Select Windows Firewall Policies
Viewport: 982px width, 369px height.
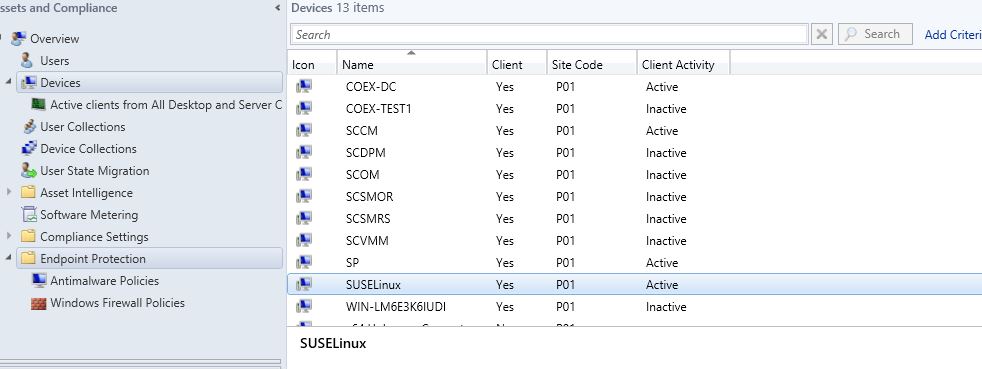click(117, 303)
